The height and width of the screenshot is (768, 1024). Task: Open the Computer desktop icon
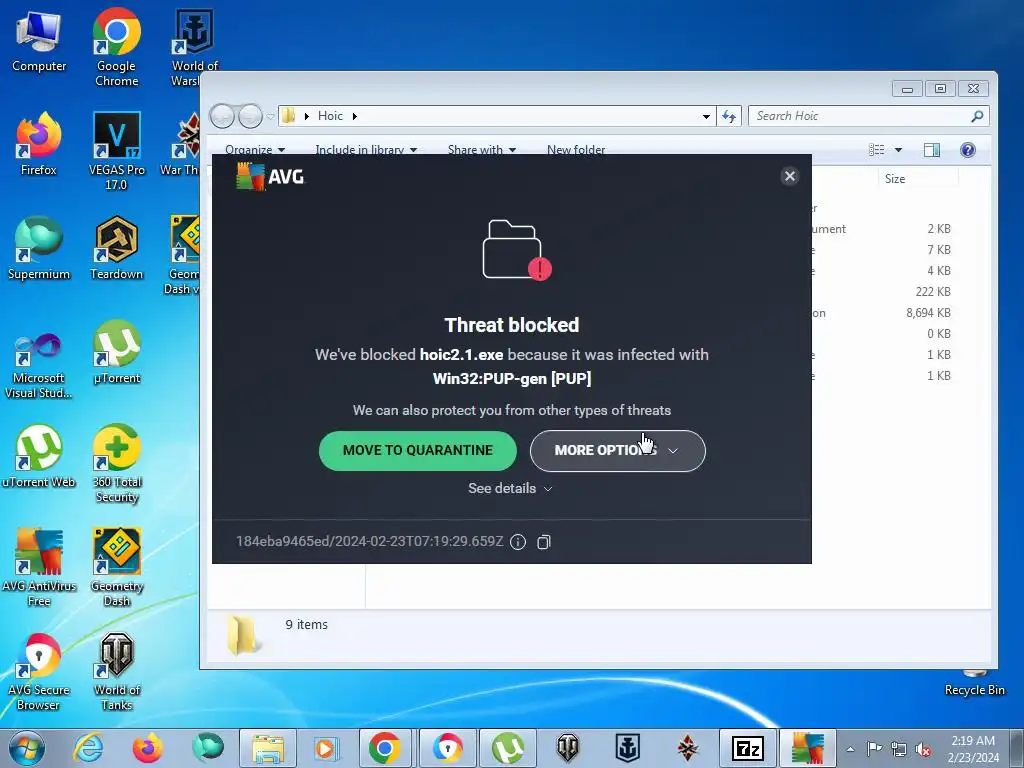39,42
